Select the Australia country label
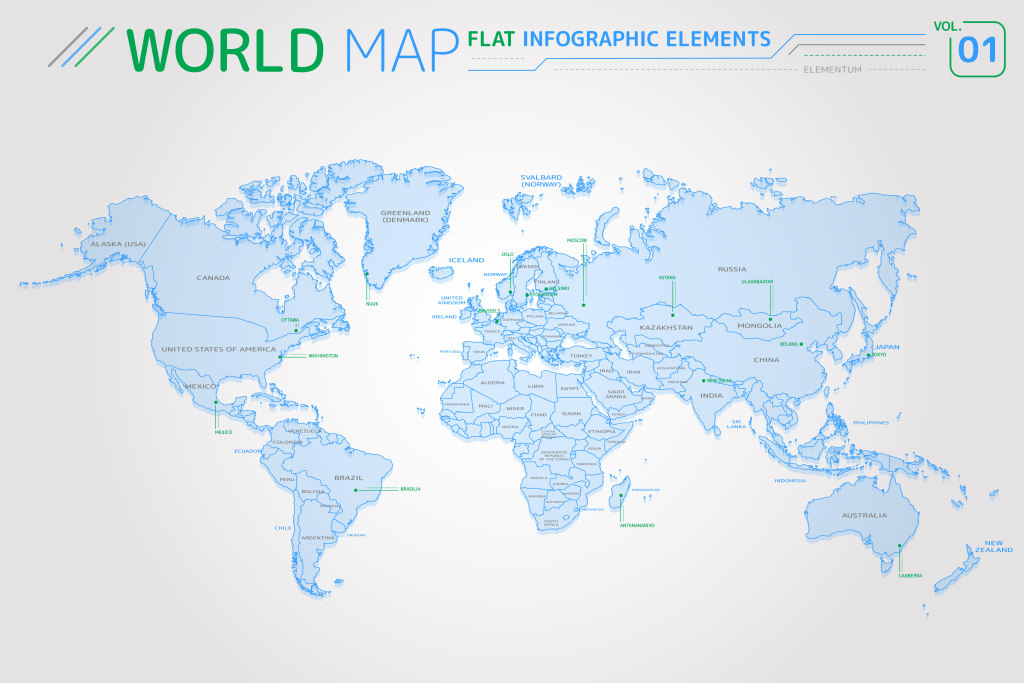 863,515
